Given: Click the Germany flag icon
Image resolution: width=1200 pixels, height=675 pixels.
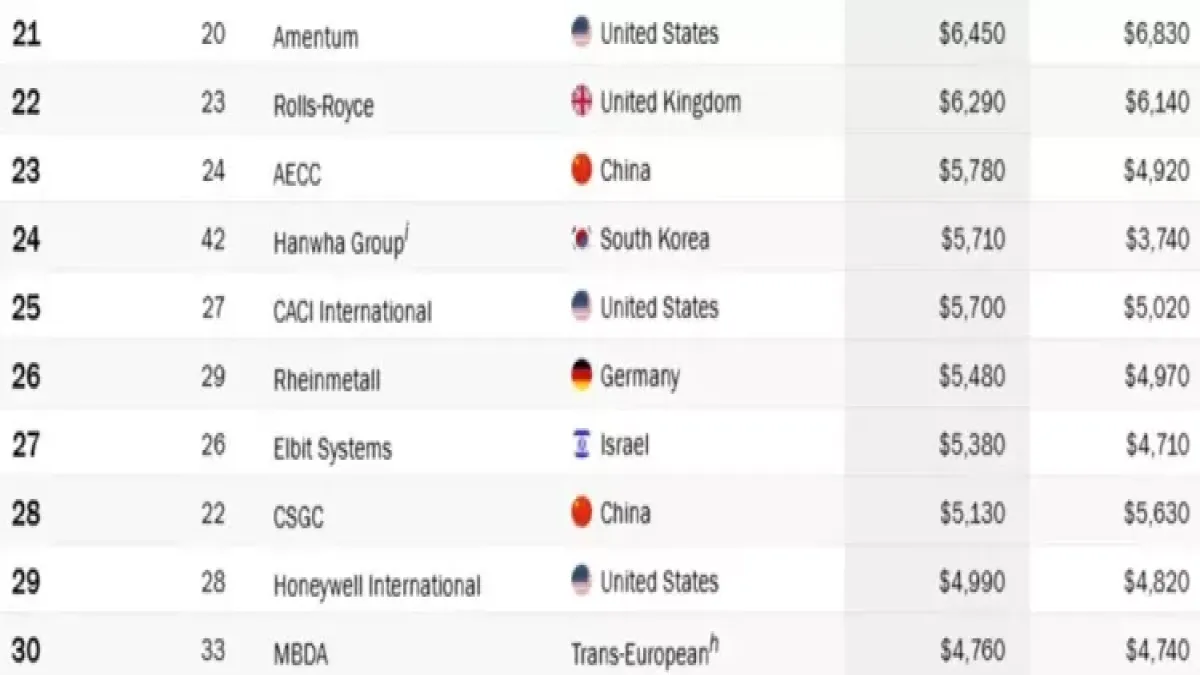Looking at the screenshot, I should pyautogui.click(x=581, y=376).
